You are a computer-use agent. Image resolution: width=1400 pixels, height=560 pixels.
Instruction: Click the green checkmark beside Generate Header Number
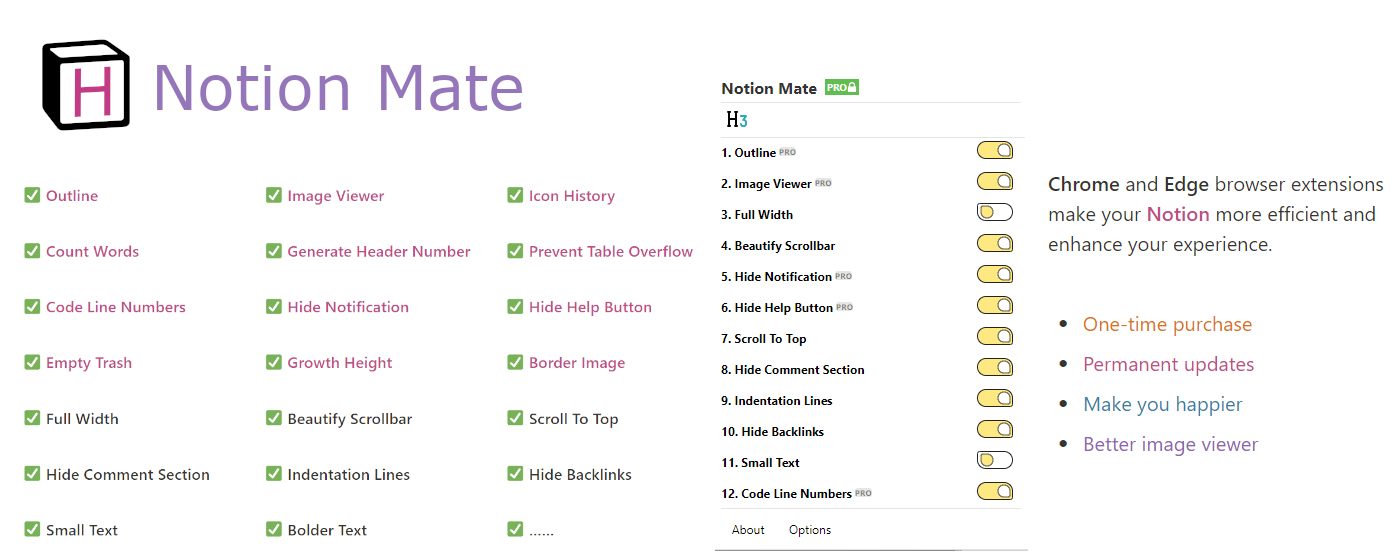[x=274, y=251]
